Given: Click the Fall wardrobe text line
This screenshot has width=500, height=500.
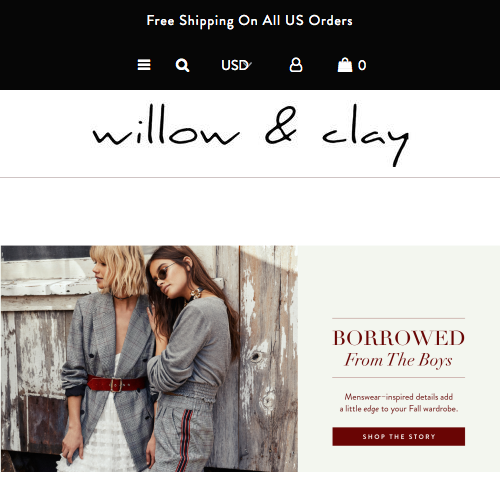Looking at the screenshot, I should 399,409.
